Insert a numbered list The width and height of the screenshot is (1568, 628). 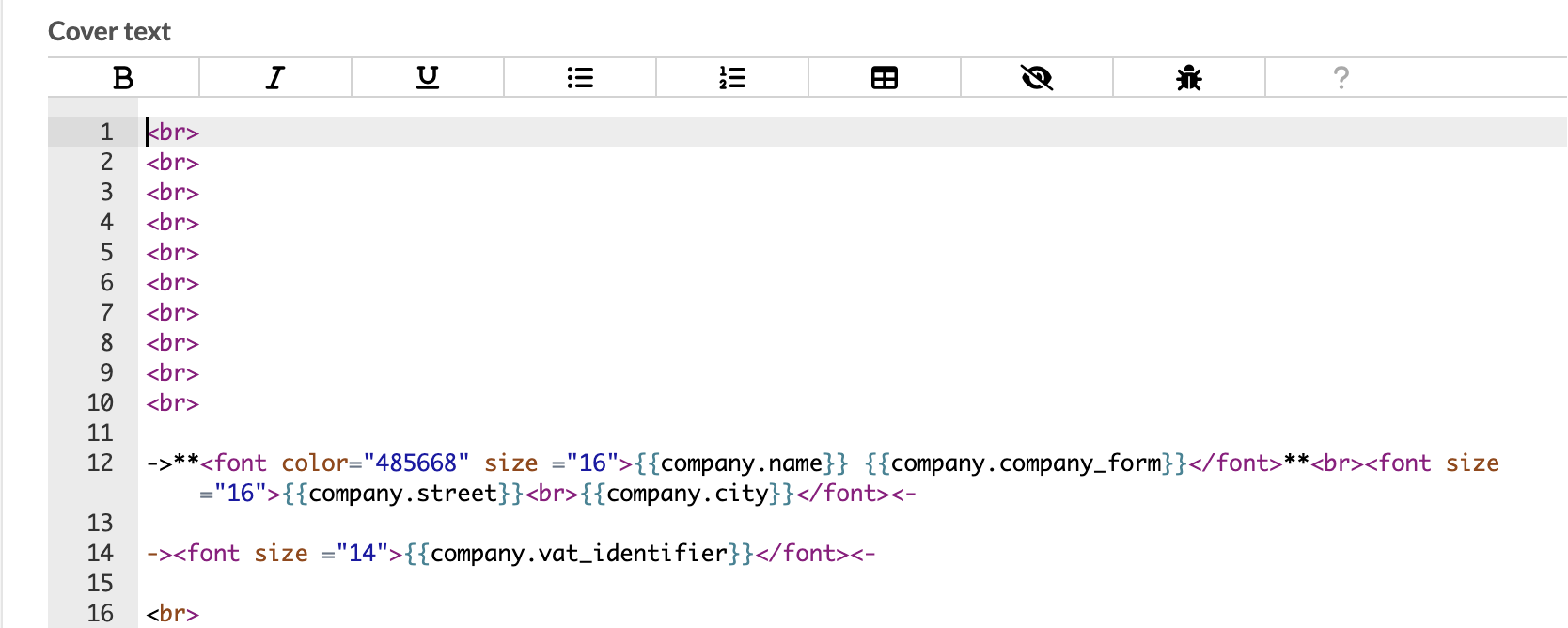pos(732,77)
